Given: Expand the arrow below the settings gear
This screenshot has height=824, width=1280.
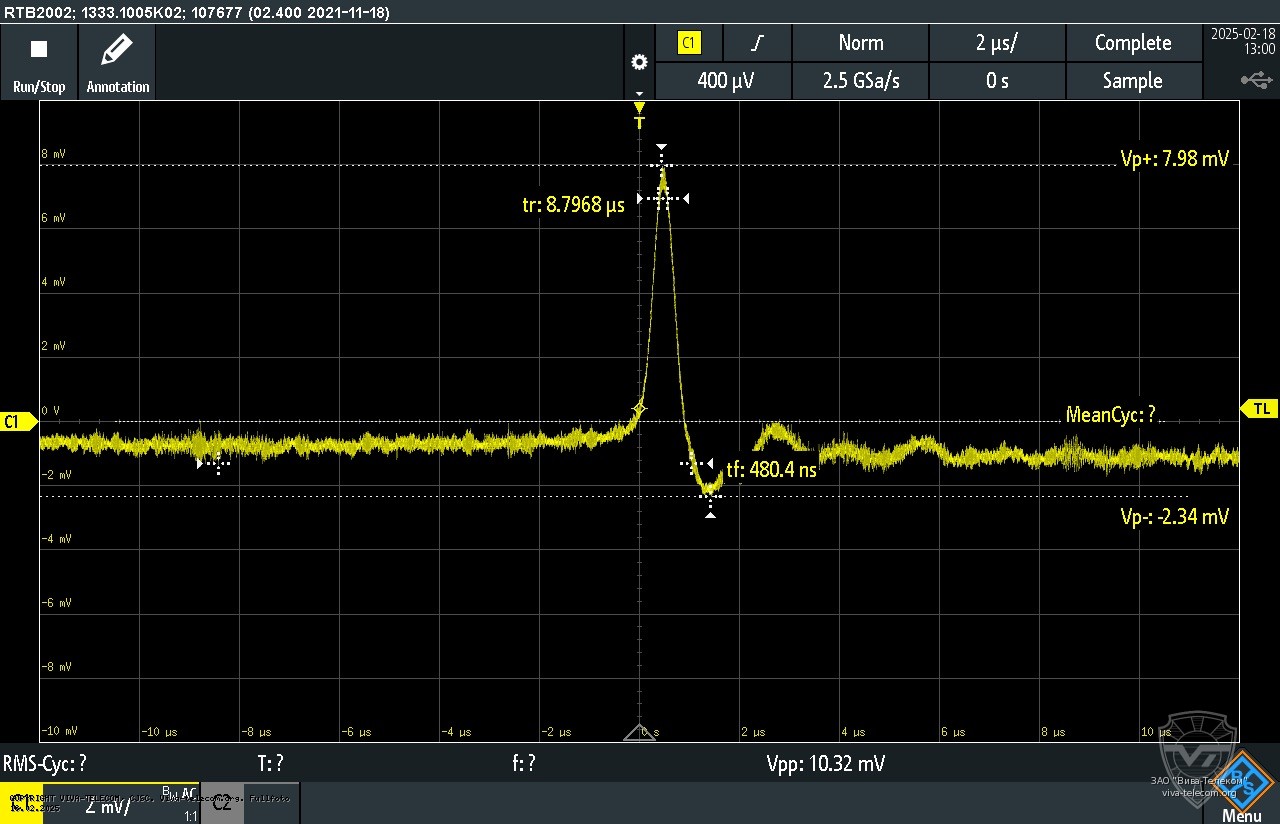Looking at the screenshot, I should [x=639, y=94].
